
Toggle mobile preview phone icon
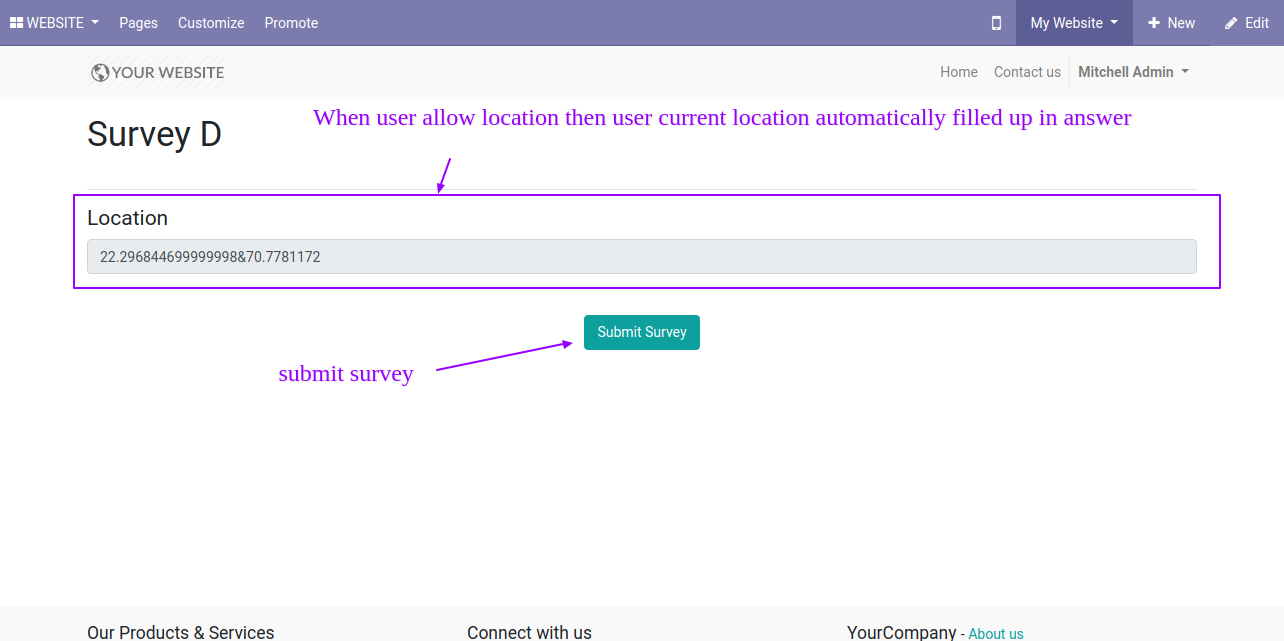[996, 23]
